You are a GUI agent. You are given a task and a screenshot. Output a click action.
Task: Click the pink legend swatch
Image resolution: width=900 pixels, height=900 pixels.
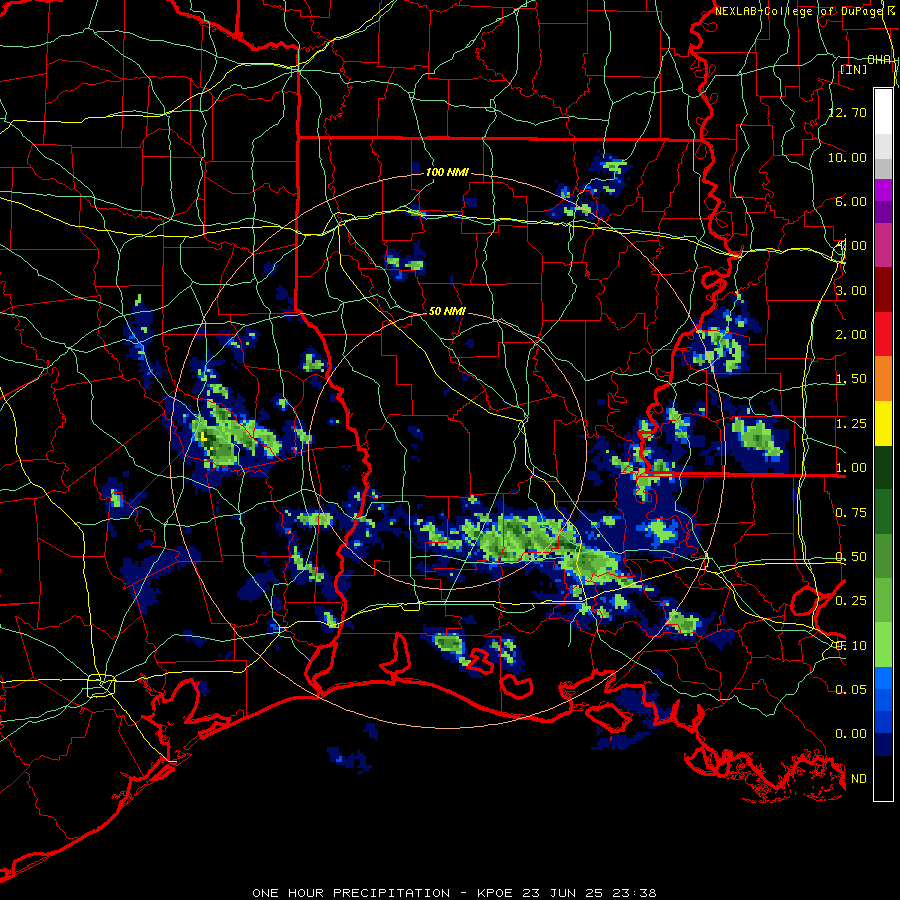883,246
